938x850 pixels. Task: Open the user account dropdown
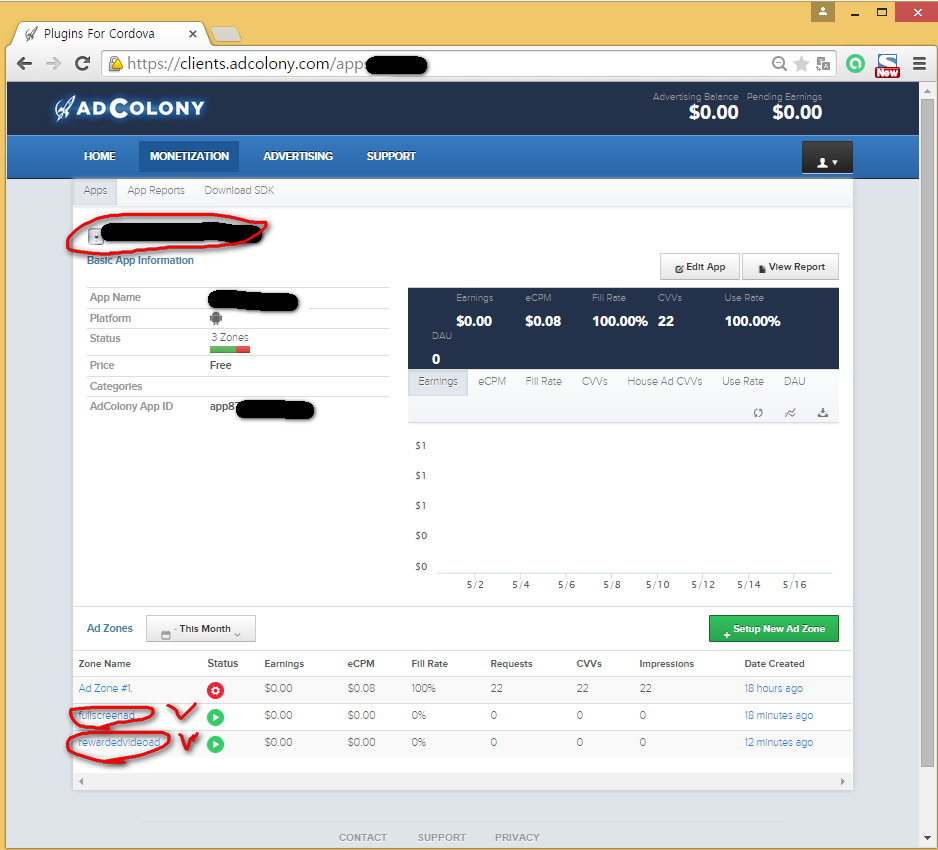[x=827, y=157]
